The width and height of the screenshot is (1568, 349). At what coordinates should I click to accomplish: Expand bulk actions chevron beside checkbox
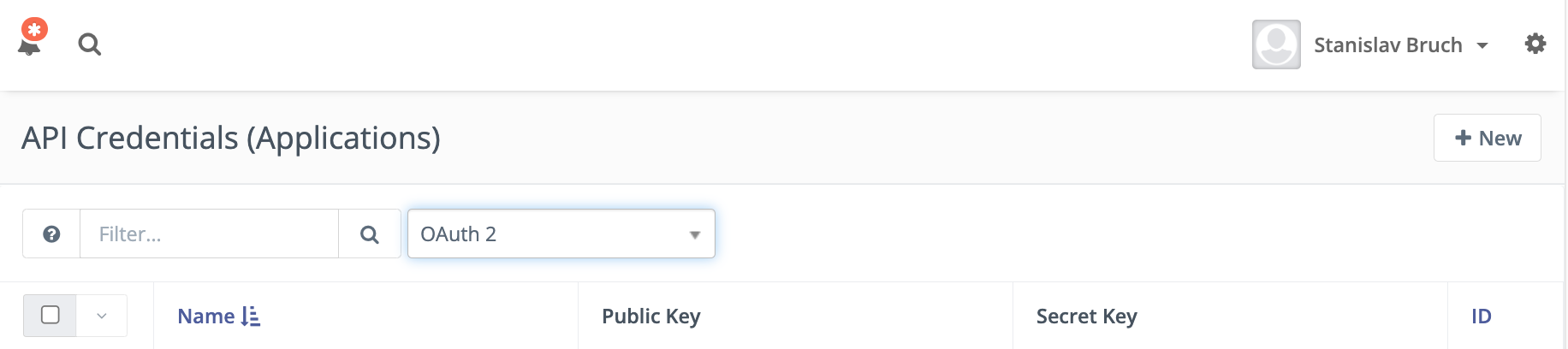[102, 316]
